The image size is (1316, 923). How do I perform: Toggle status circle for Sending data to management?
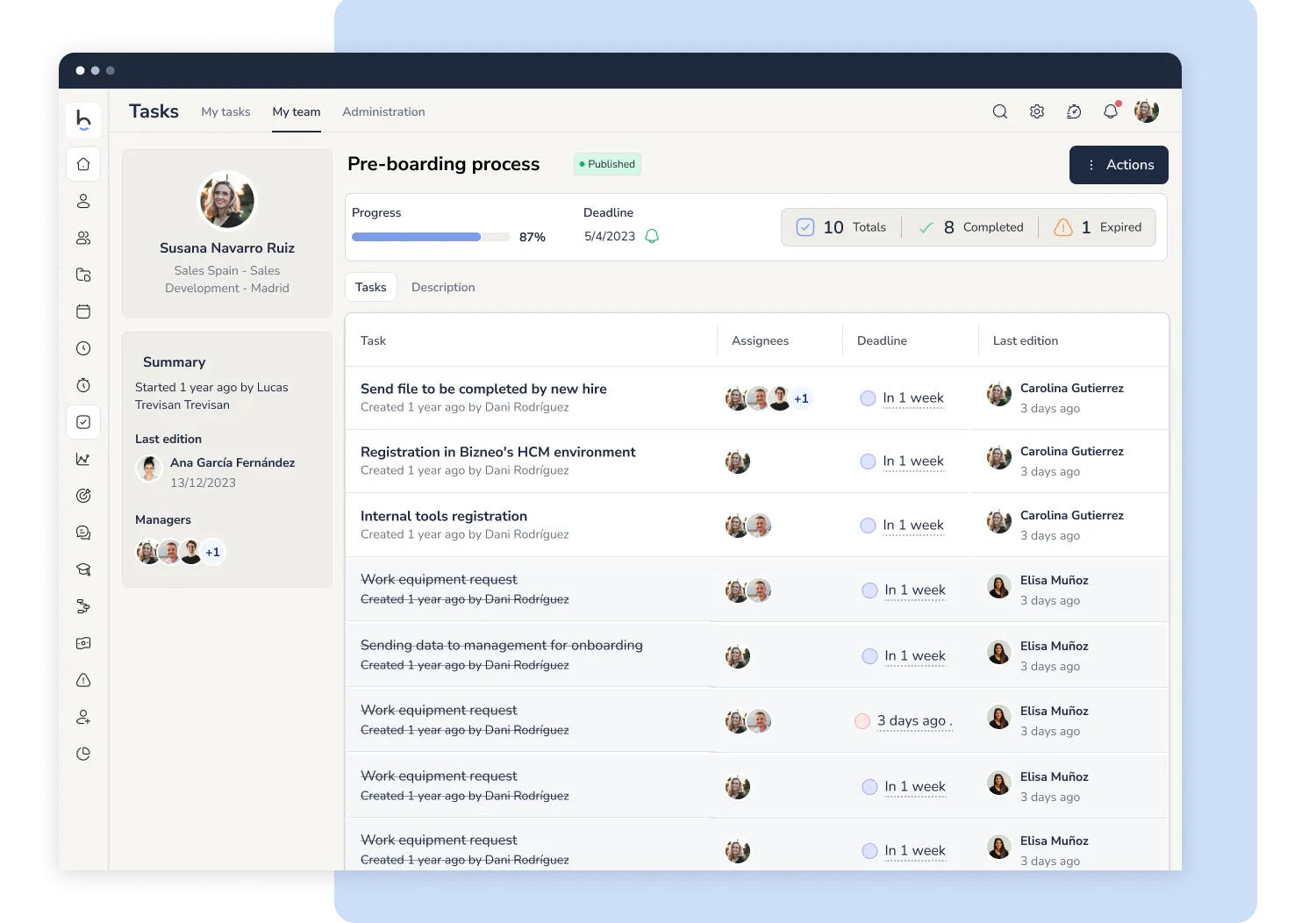tap(869, 656)
